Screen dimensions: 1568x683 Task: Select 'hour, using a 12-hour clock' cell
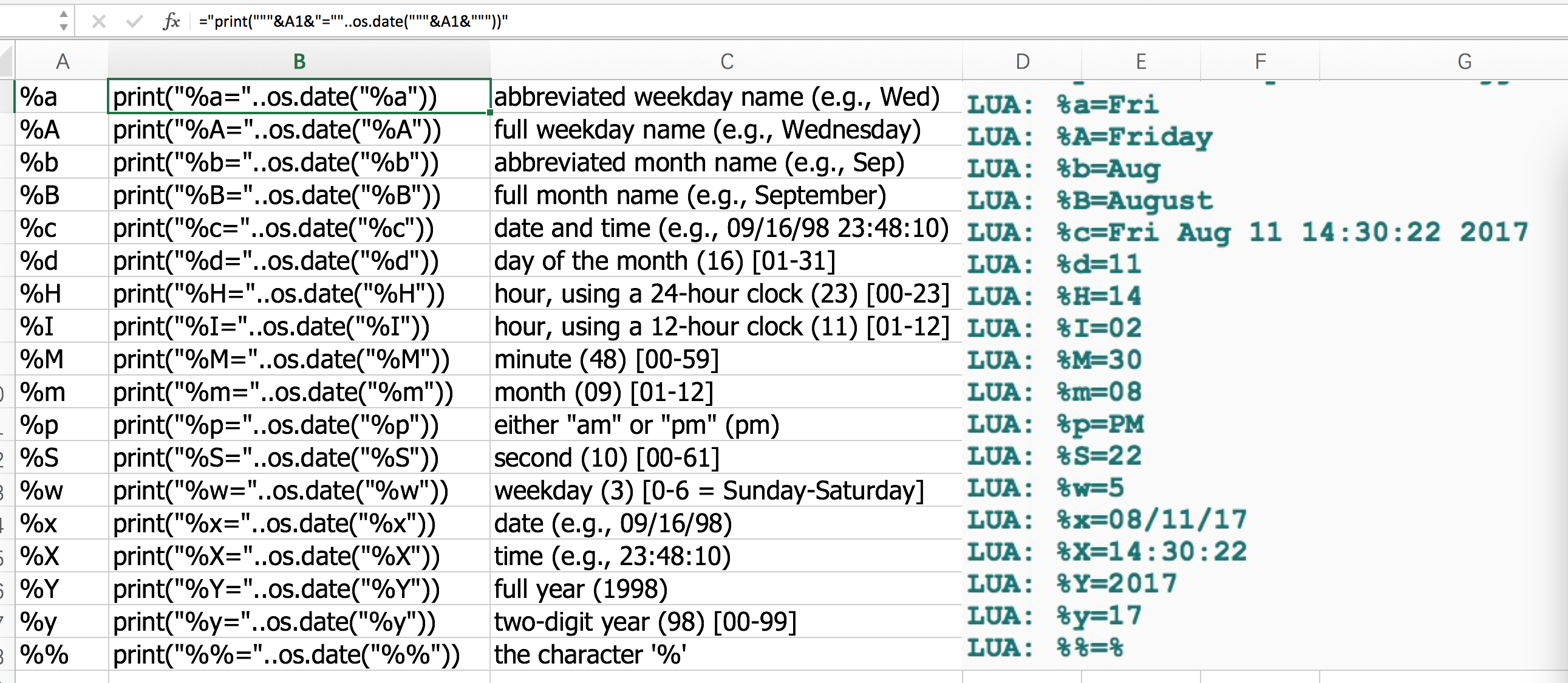tap(726, 326)
